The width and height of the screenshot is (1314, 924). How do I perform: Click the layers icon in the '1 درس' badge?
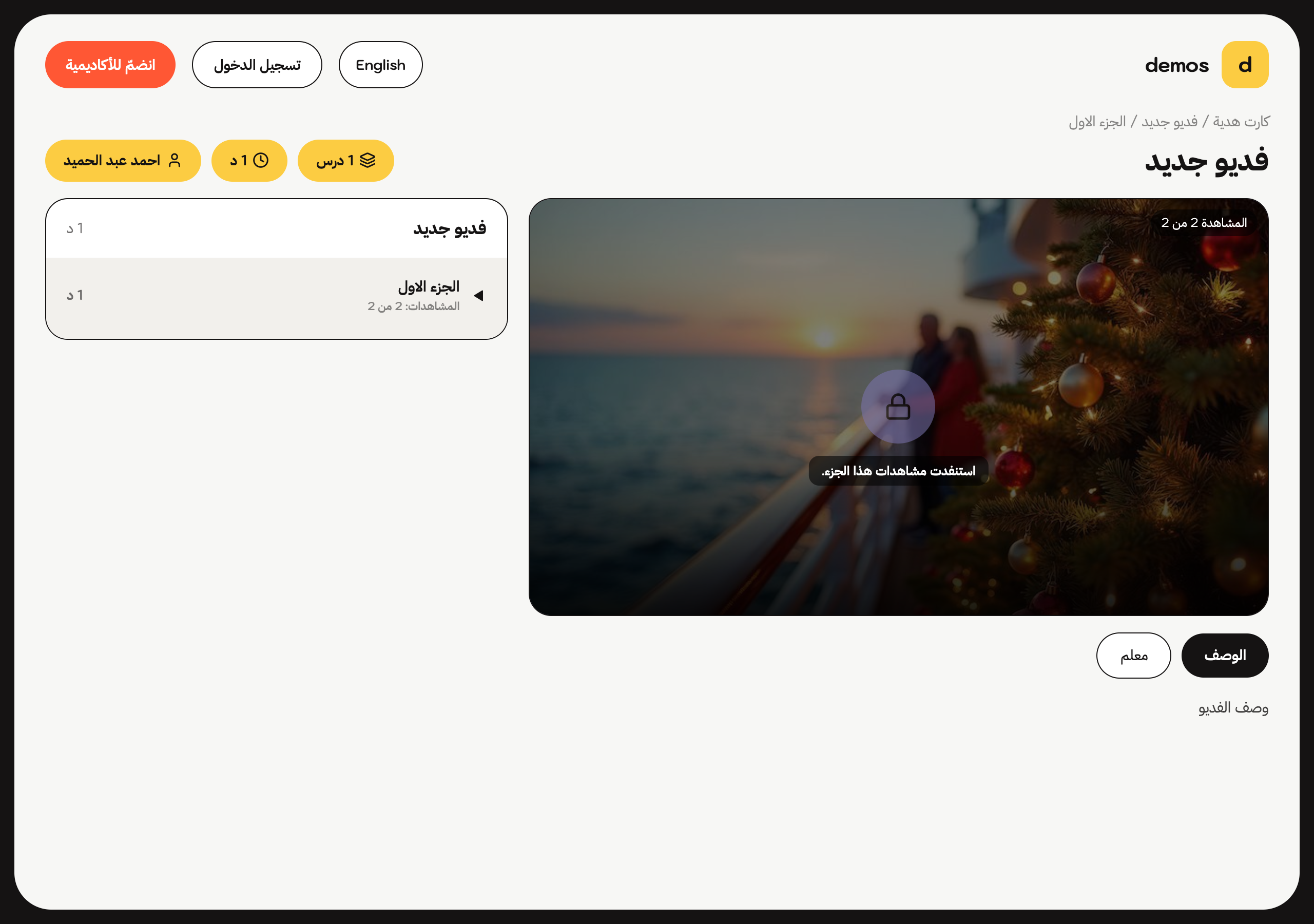coord(368,160)
